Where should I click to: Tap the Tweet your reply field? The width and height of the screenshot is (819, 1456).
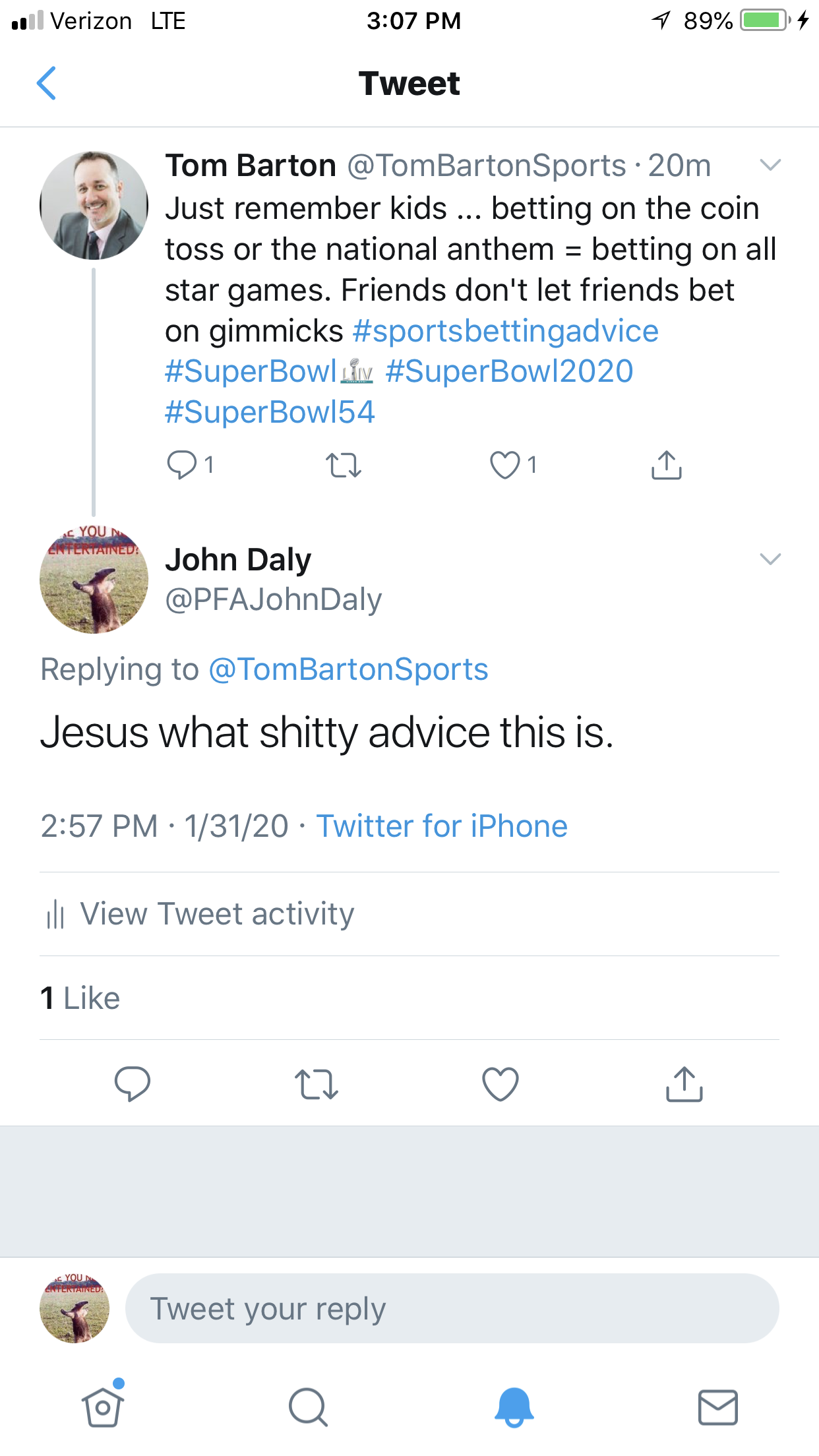[452, 1308]
